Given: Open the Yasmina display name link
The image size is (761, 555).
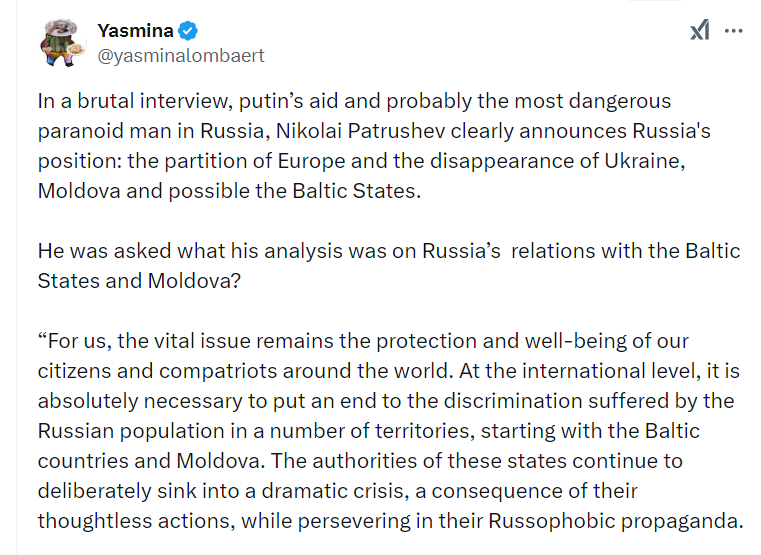Looking at the screenshot, I should 135,31.
